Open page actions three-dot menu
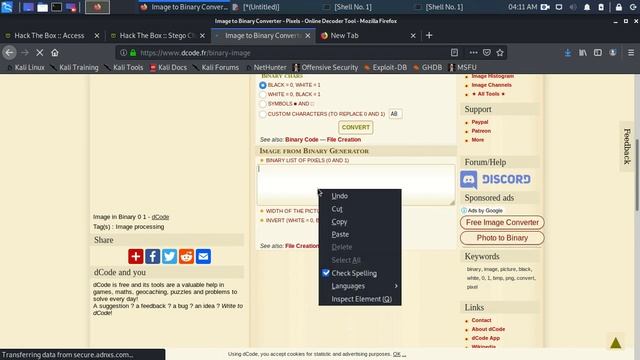The height and width of the screenshot is (360, 640). coord(473,53)
